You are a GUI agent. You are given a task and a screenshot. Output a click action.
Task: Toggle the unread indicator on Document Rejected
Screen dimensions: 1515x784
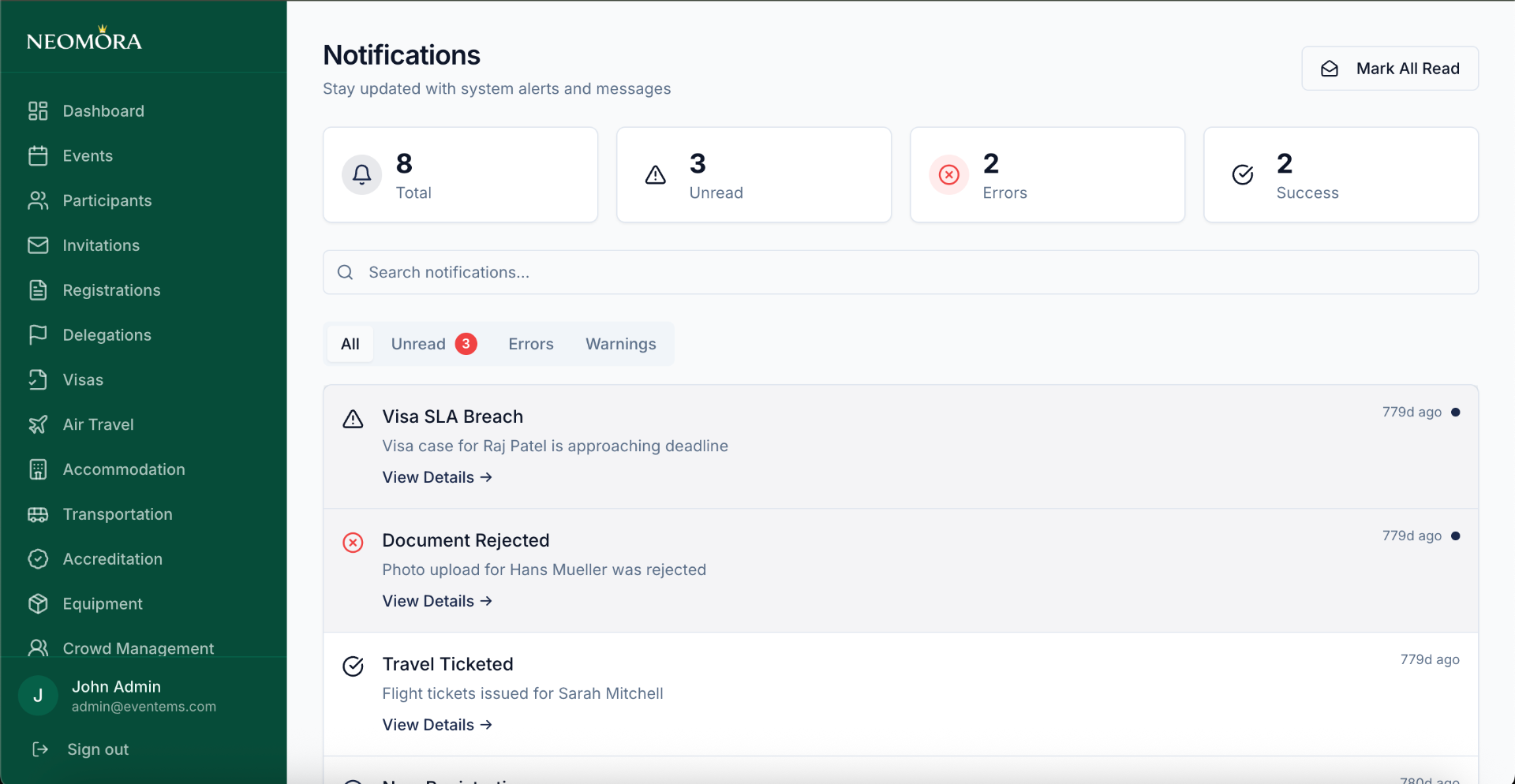[1456, 536]
